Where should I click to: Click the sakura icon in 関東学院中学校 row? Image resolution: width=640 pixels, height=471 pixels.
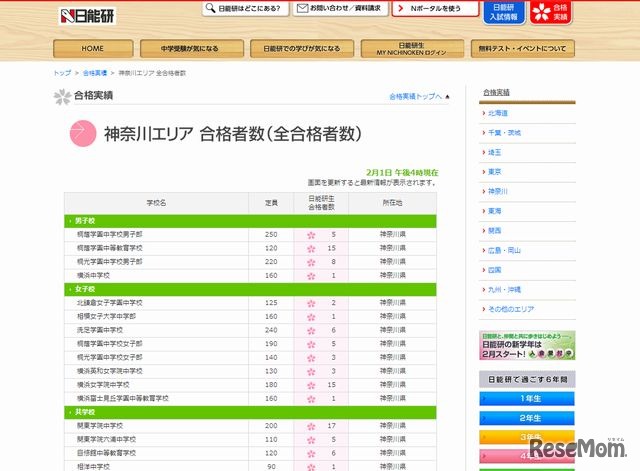(311, 426)
